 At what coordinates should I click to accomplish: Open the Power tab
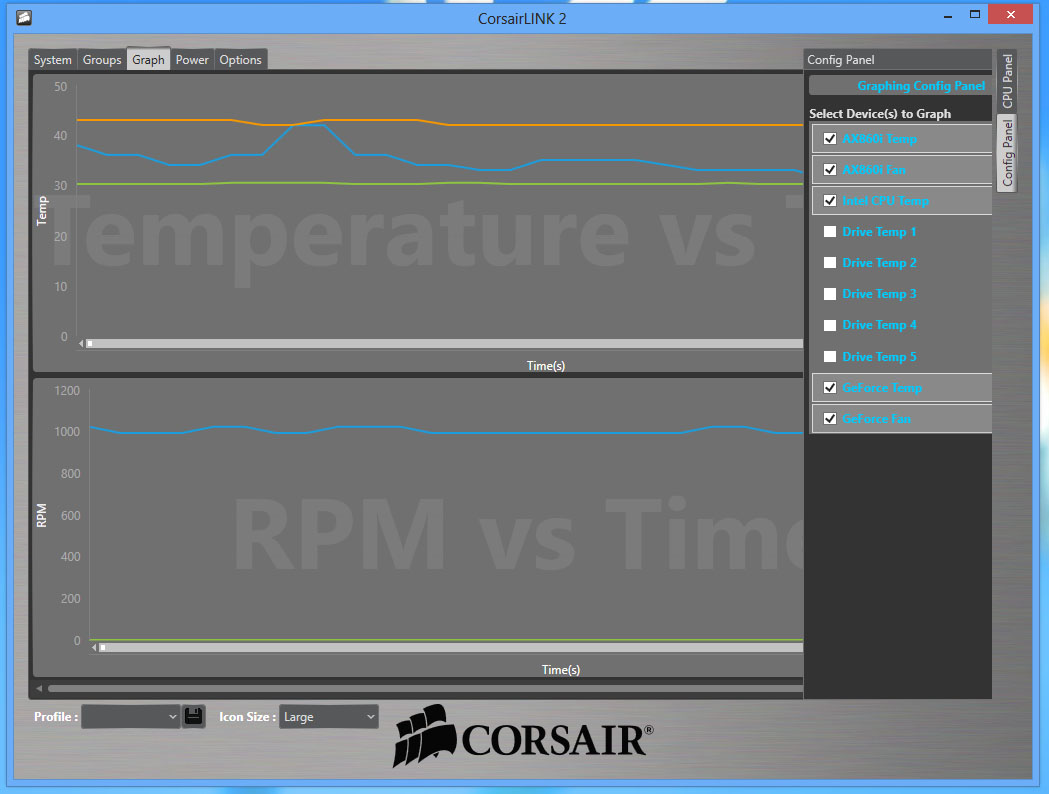tap(192, 60)
